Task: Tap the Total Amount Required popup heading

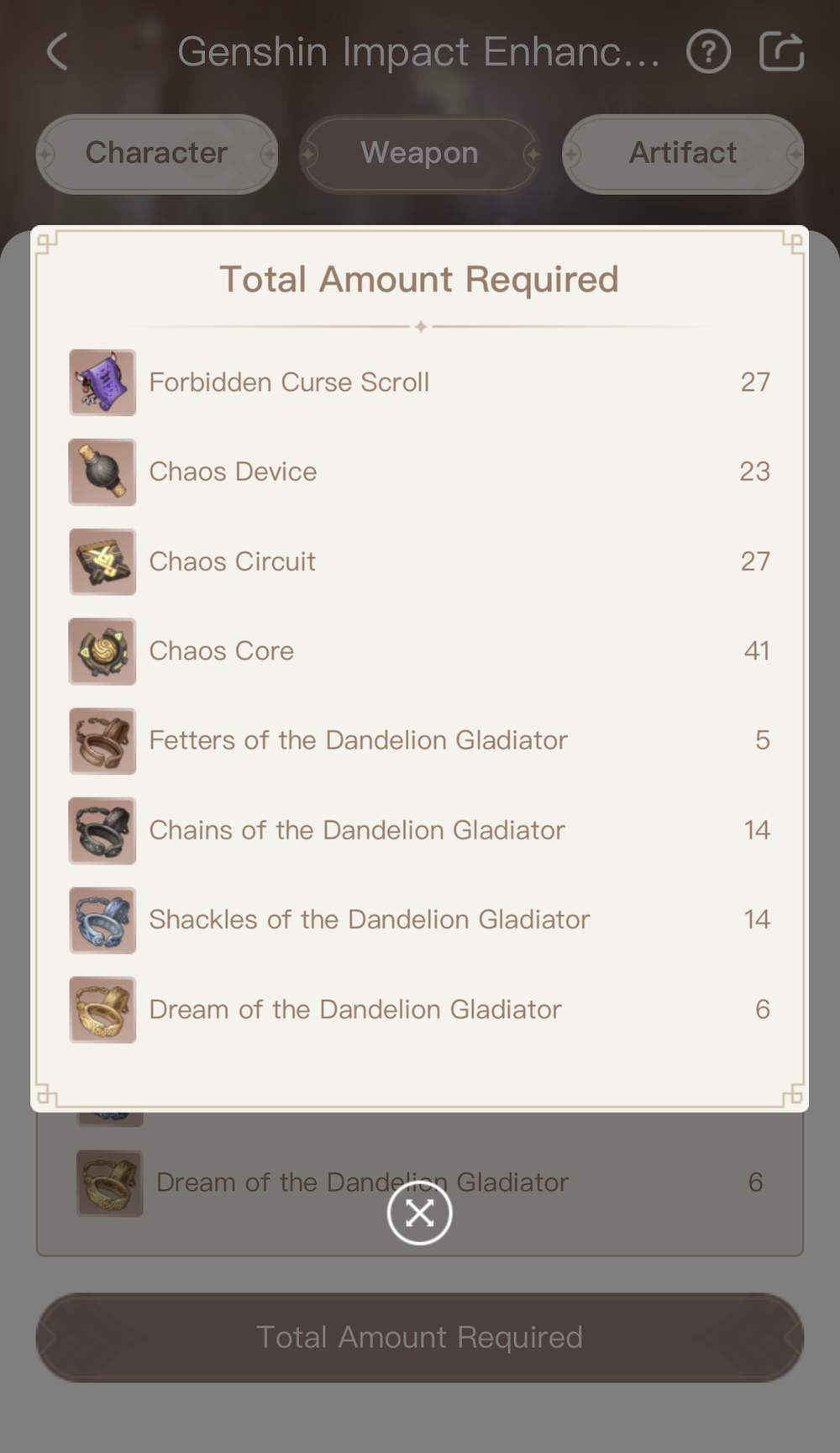Action: (419, 280)
